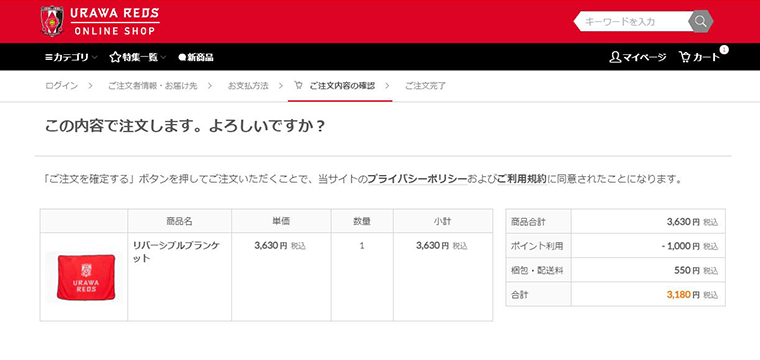Click product name リバーシブルブランケット
This screenshot has width=760, height=360.
(176, 251)
